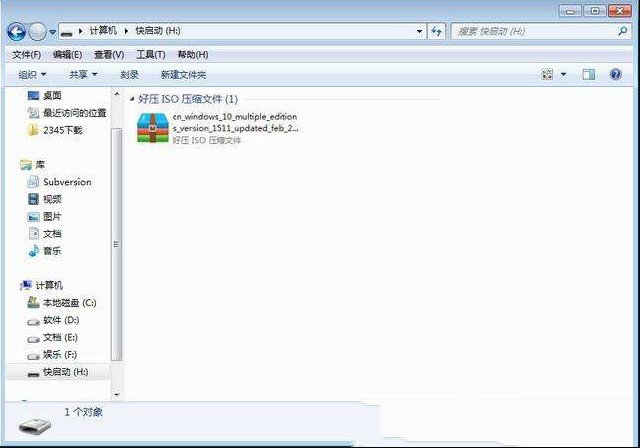Toggle the preview pane icon
Image resolution: width=640 pixels, height=448 pixels.
click(589, 74)
